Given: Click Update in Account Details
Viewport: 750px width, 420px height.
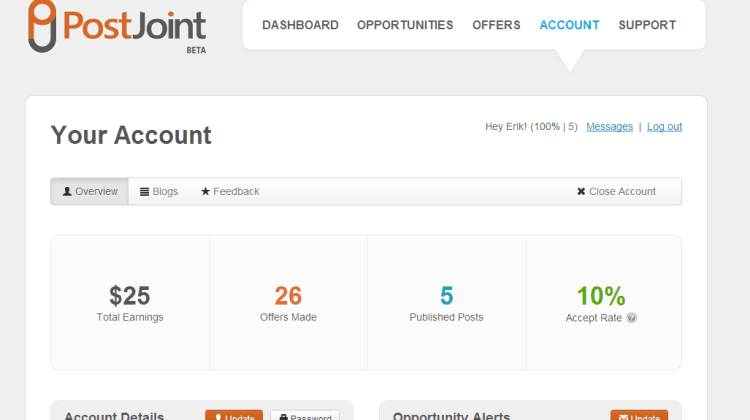Looking at the screenshot, I should click(x=234, y=415).
